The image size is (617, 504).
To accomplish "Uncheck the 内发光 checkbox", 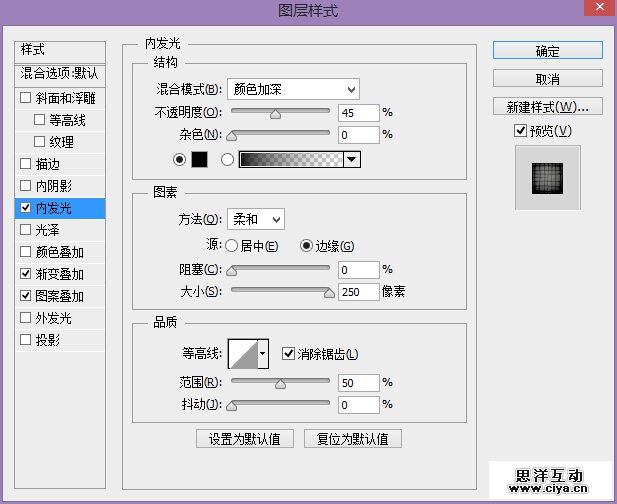I will click(25, 207).
